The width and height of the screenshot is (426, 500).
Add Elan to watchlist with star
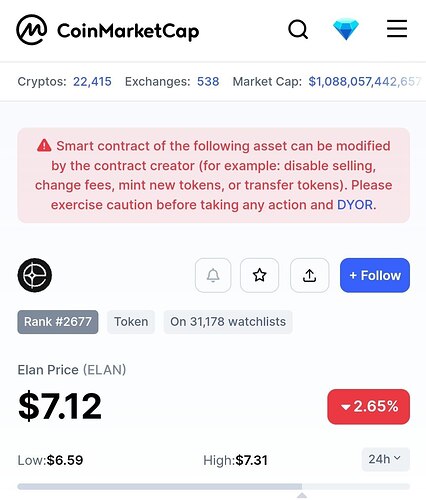coord(259,275)
